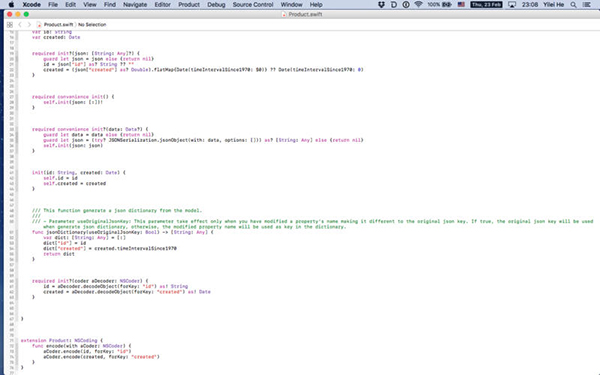This screenshot has width=600, height=375.
Task: Click decodeObject(forKey: "id") as! String line
Action: [116, 286]
